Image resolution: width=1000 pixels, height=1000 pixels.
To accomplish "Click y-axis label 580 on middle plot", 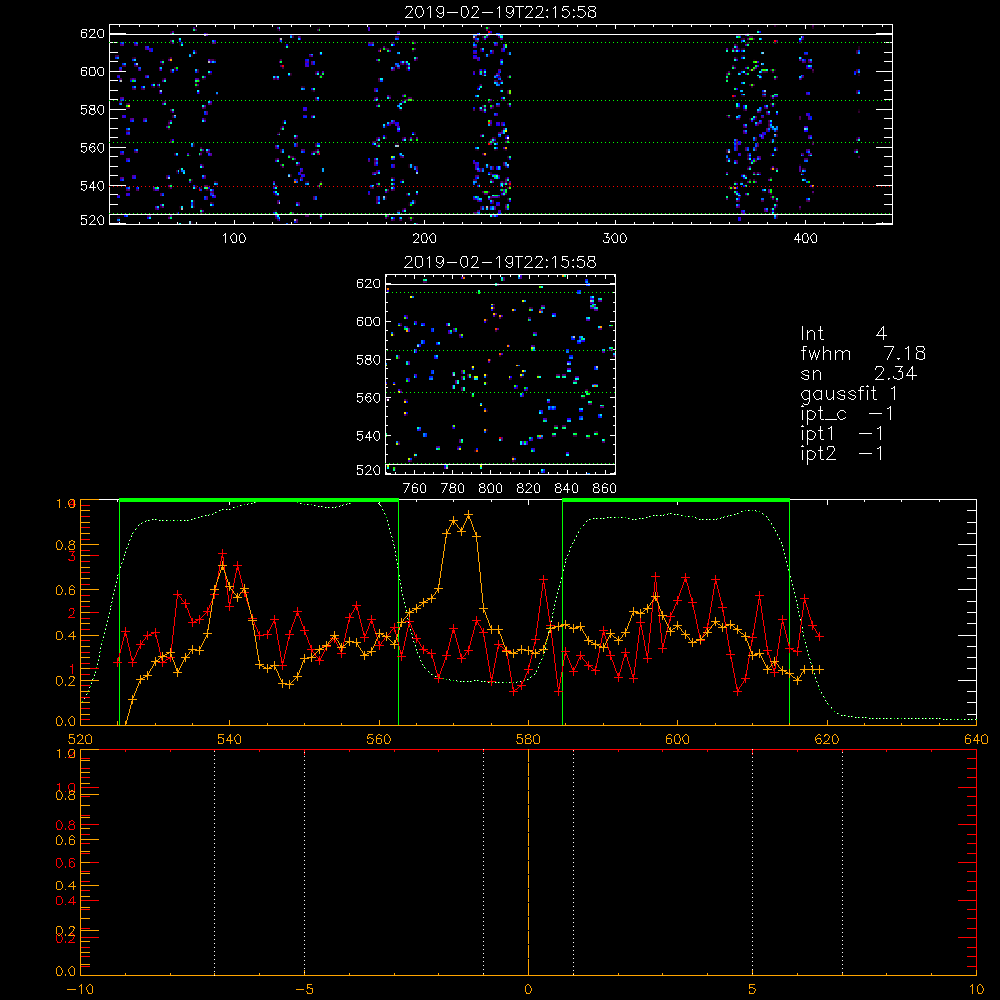I will click(x=368, y=360).
